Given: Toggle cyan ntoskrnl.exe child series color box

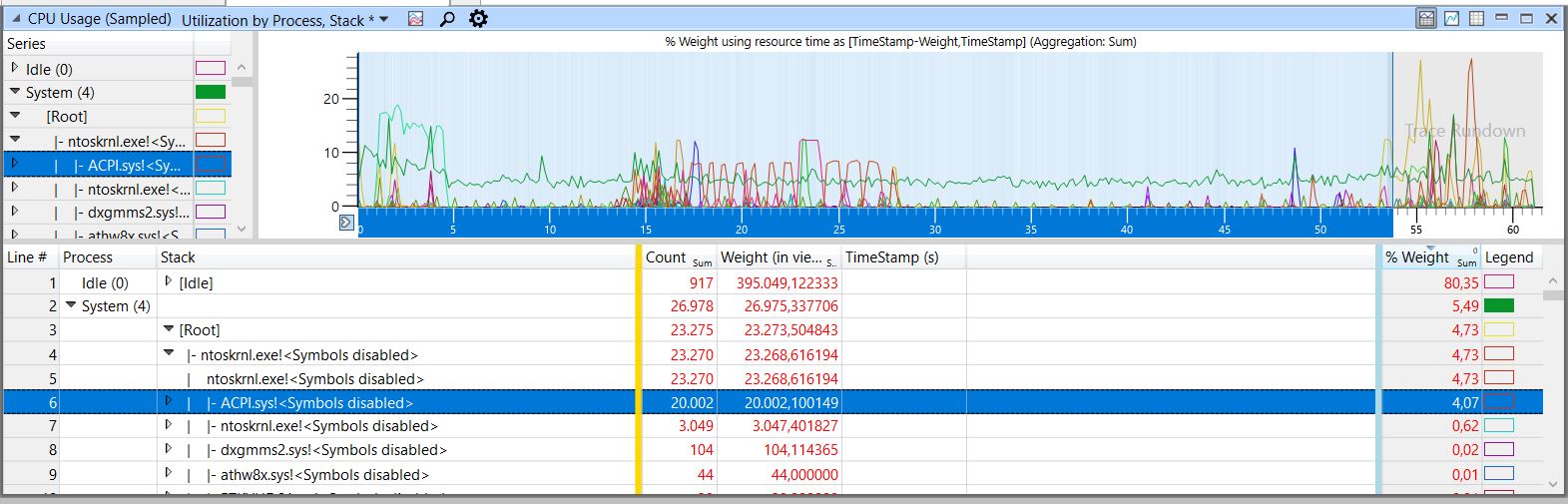Looking at the screenshot, I should tap(211, 188).
